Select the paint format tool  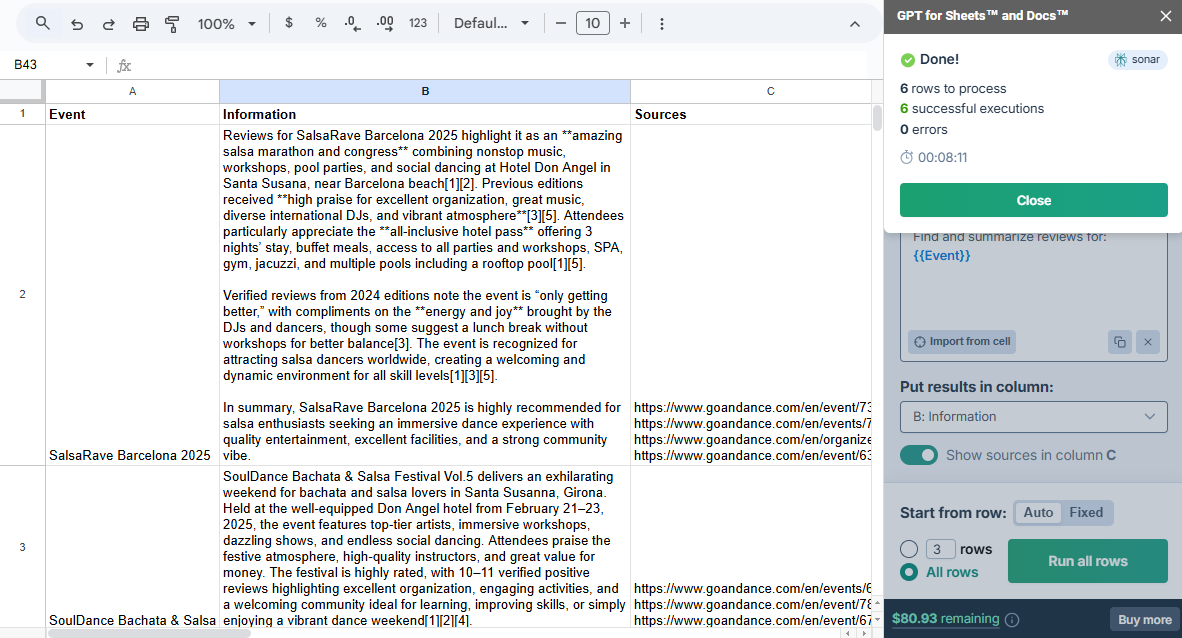coord(172,23)
